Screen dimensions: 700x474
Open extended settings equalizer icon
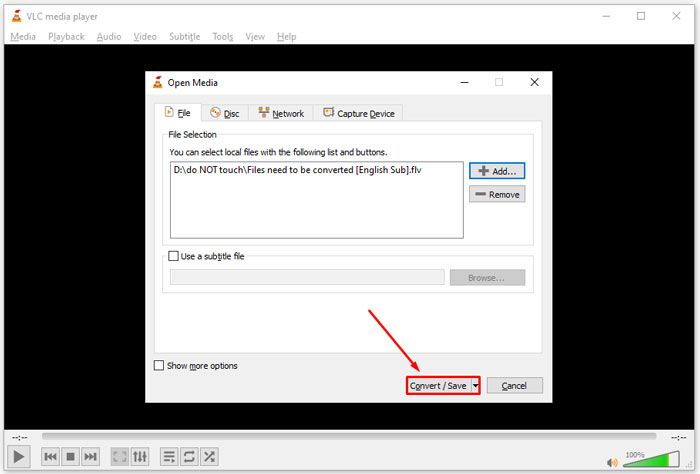(x=140, y=457)
